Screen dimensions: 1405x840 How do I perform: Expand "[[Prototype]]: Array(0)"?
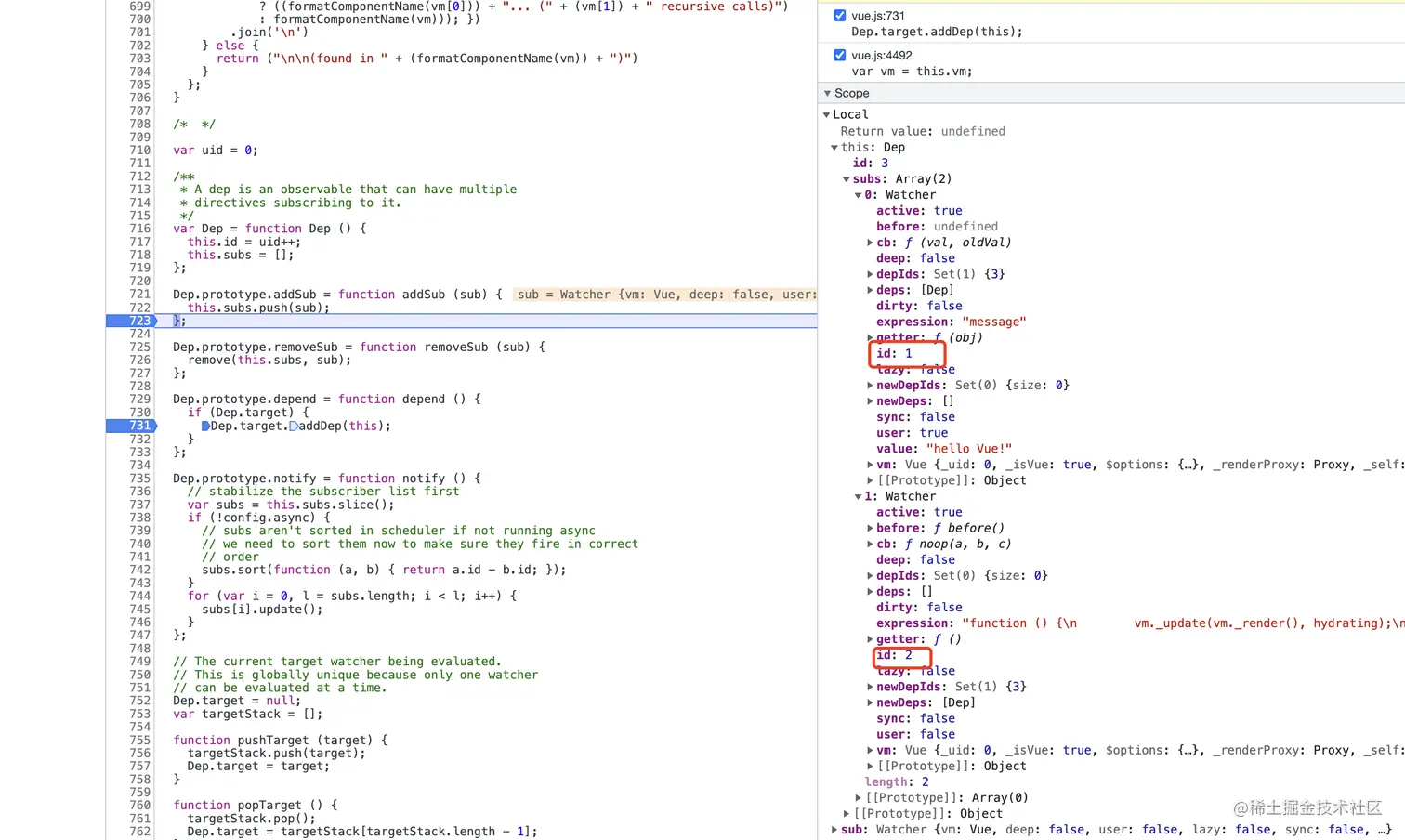tap(859, 798)
